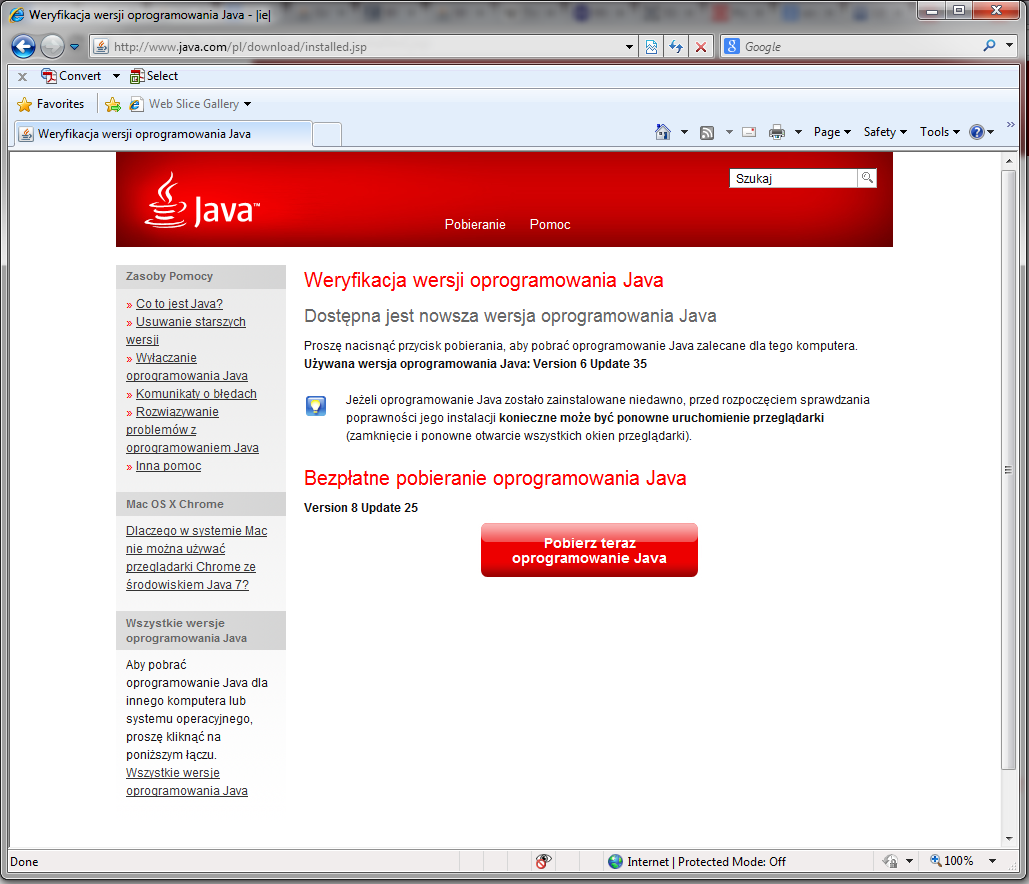This screenshot has width=1029, height=884.
Task: Stop loading with the red X icon
Action: click(701, 47)
